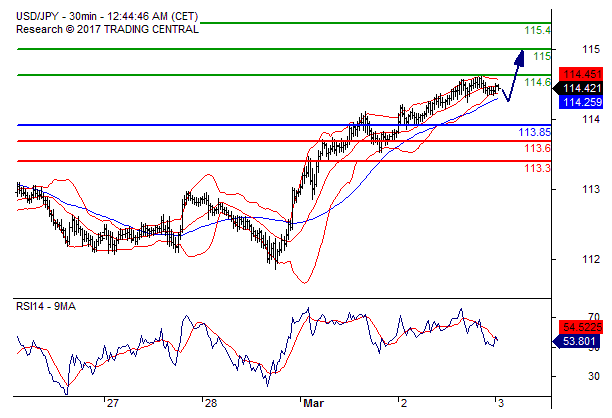Open the Research 2017 TRADING CENTRAL copyright text
The image size is (612, 418).
[104, 29]
